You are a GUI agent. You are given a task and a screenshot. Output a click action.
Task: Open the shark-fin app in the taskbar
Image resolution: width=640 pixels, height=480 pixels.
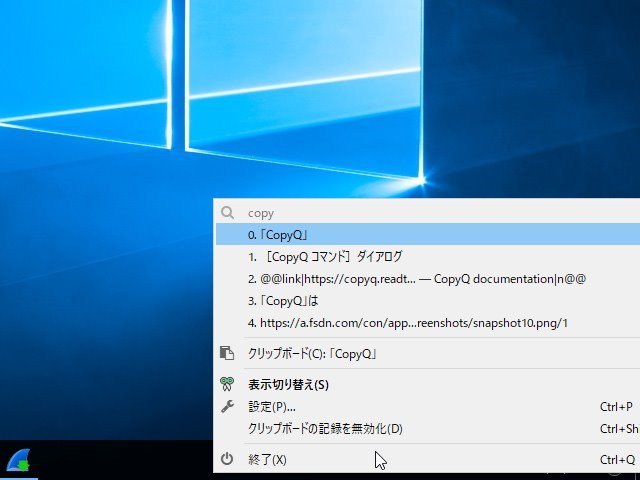point(19,460)
